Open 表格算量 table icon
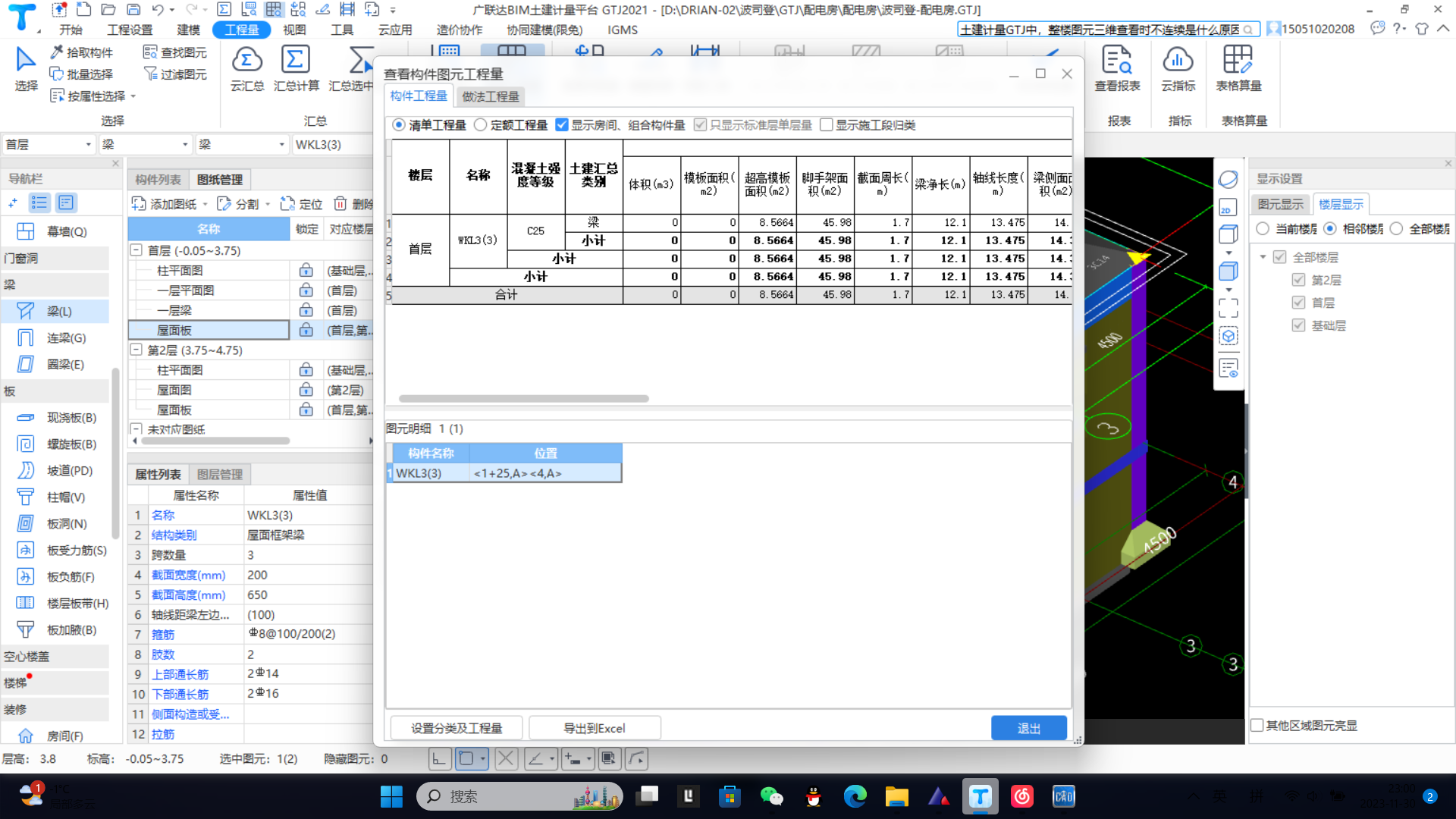 click(x=1238, y=61)
